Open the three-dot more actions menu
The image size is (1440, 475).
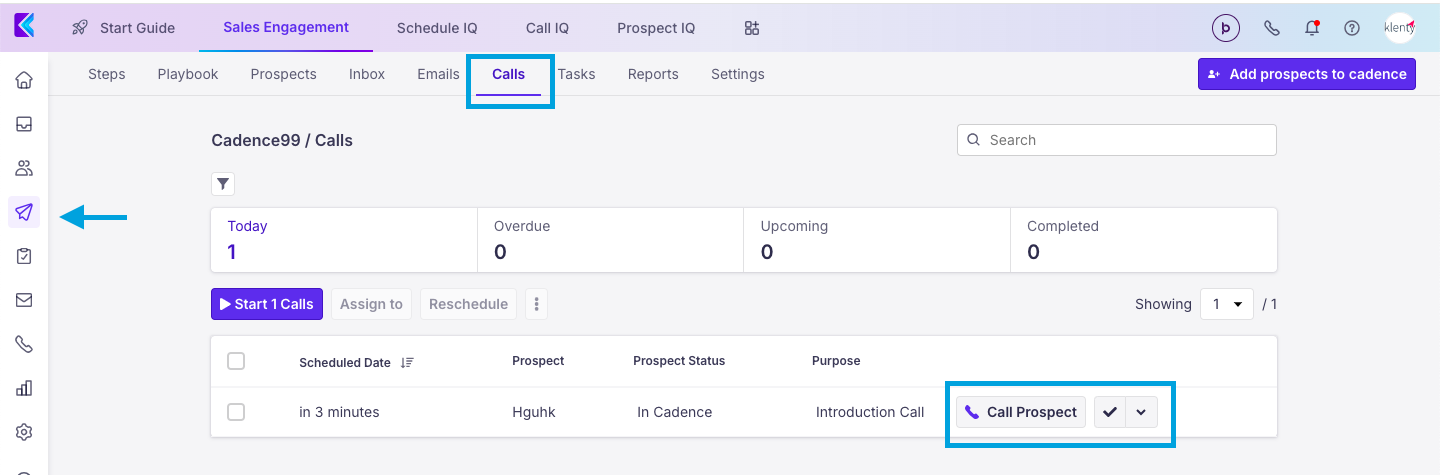(537, 304)
